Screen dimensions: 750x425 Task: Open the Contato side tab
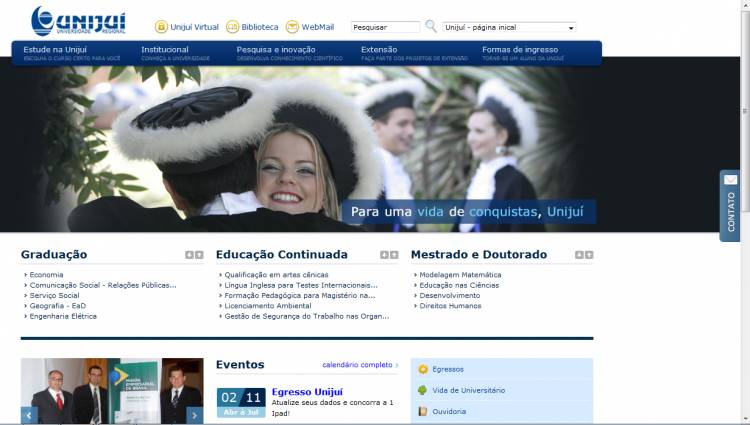pyautogui.click(x=730, y=207)
